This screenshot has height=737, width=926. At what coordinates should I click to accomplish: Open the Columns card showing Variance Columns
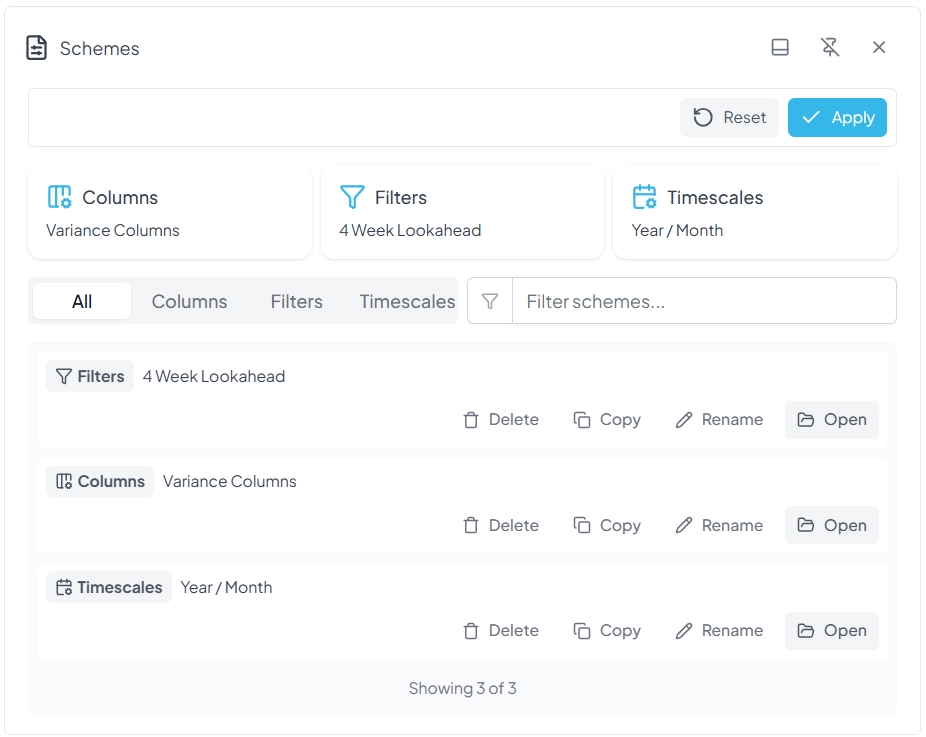[170, 212]
